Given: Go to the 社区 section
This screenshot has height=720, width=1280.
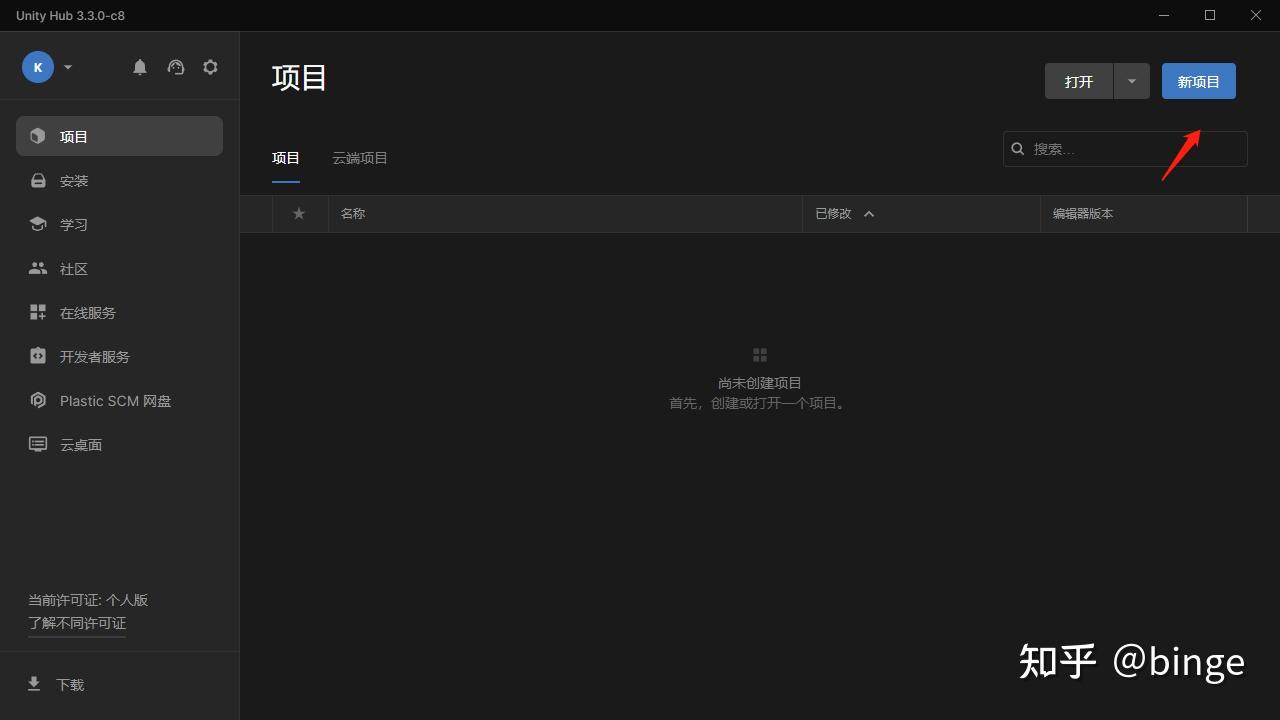Looking at the screenshot, I should (x=74, y=268).
